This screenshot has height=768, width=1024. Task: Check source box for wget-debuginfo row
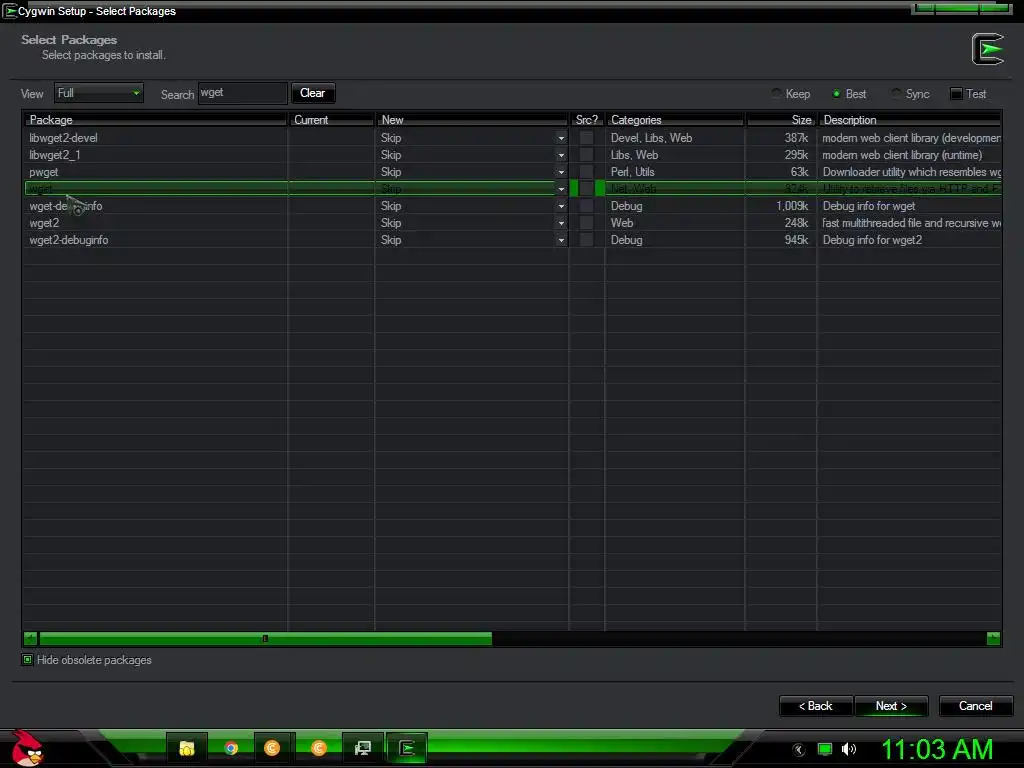click(x=586, y=206)
